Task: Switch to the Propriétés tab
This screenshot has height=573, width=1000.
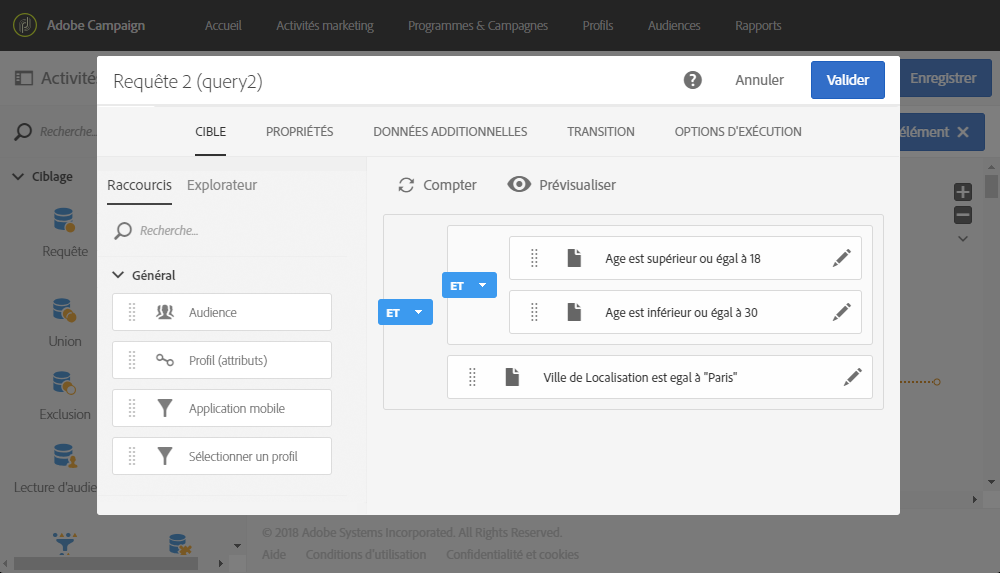Action: pos(299,132)
